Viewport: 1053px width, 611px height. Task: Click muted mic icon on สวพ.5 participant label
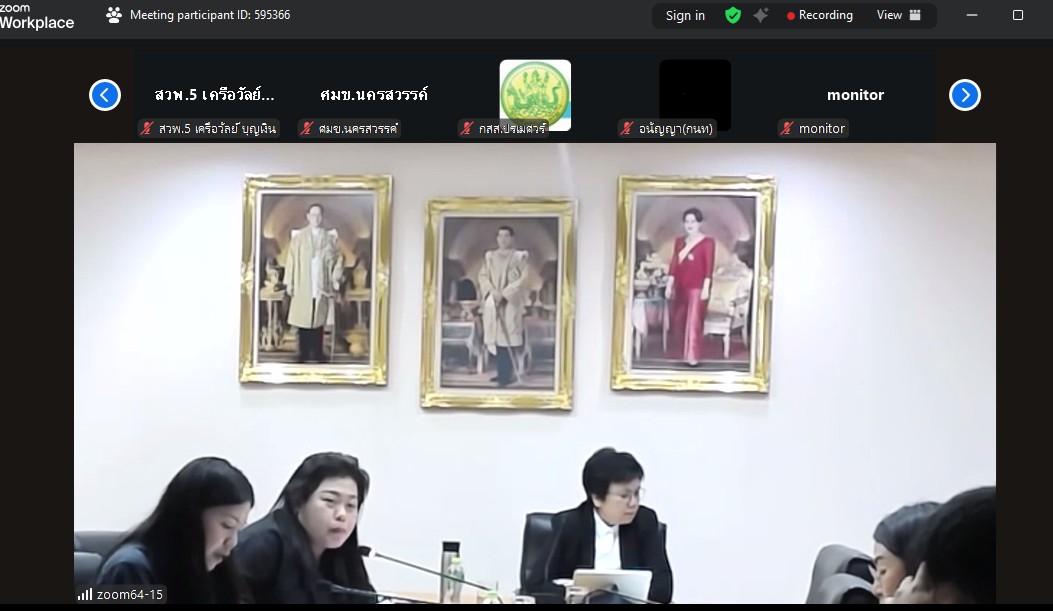click(x=147, y=128)
